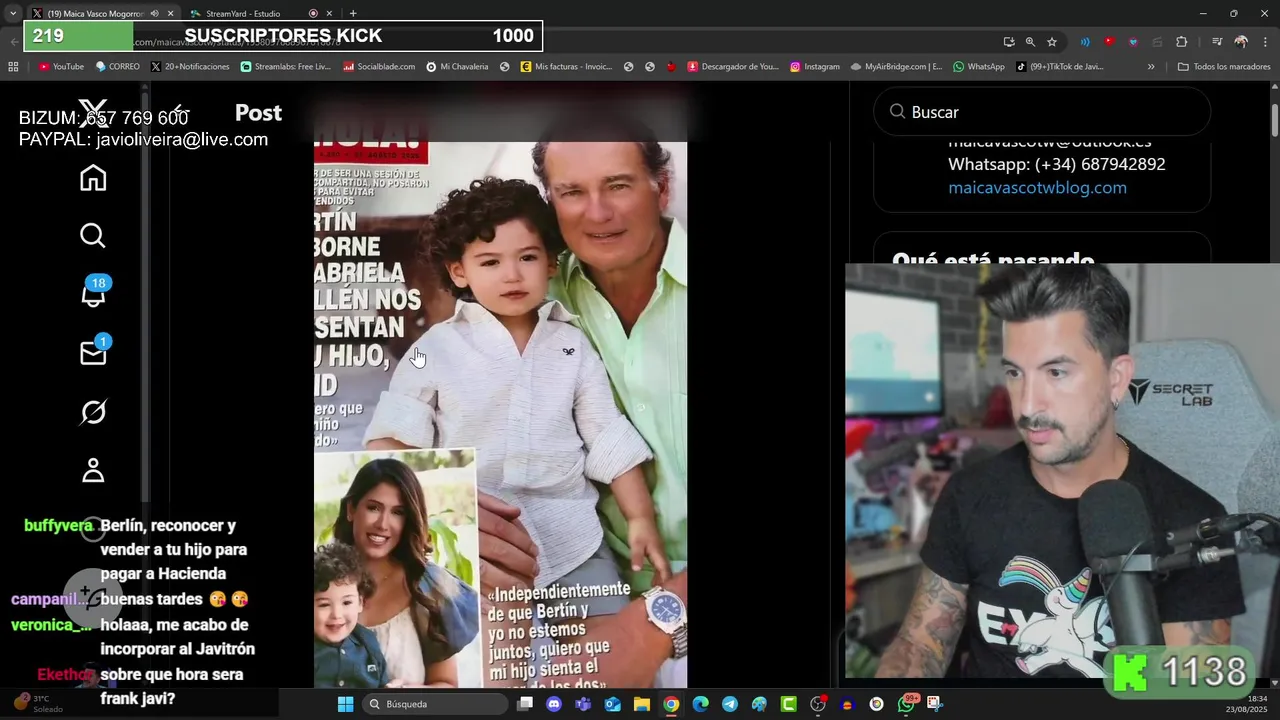The image size is (1280, 720).
Task: Open the 20+ Notificaciones bookmark
Action: (190, 67)
